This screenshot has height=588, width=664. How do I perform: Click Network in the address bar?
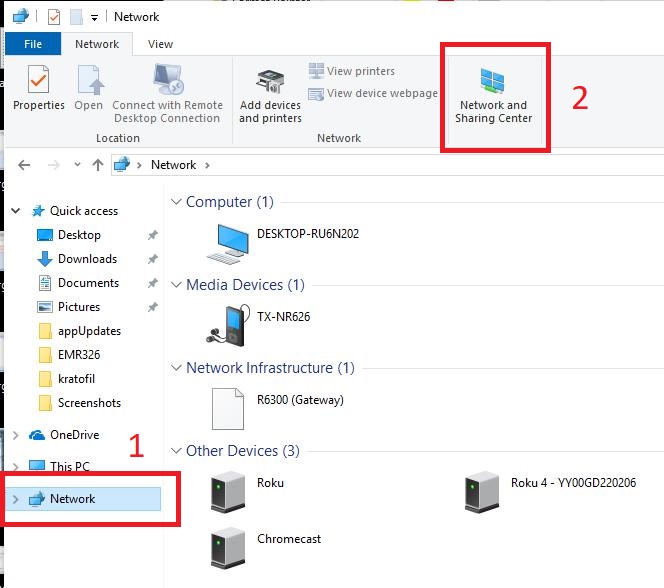pyautogui.click(x=174, y=165)
